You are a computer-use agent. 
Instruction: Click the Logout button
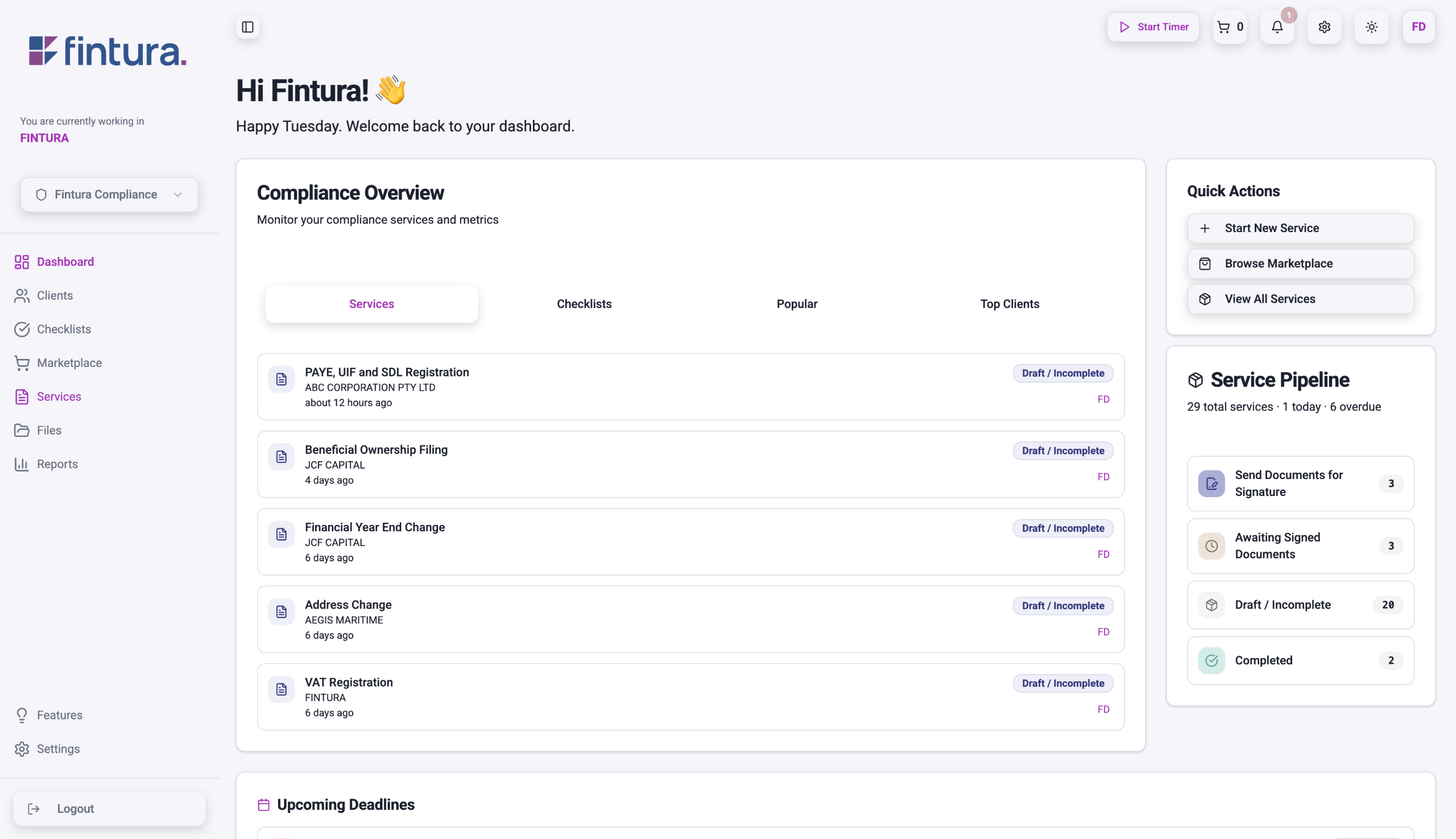109,808
